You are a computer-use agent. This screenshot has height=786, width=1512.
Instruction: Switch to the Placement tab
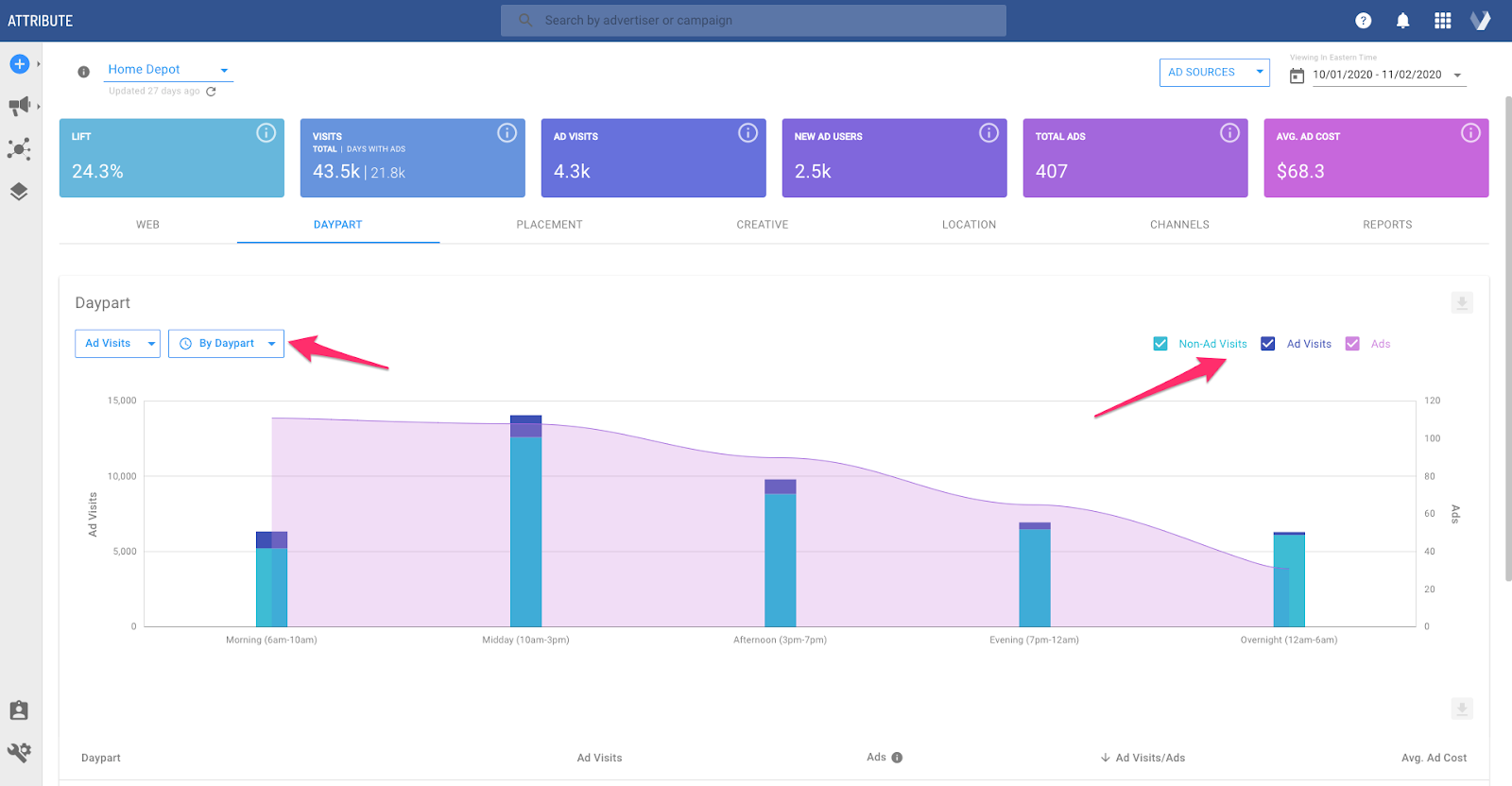549,225
